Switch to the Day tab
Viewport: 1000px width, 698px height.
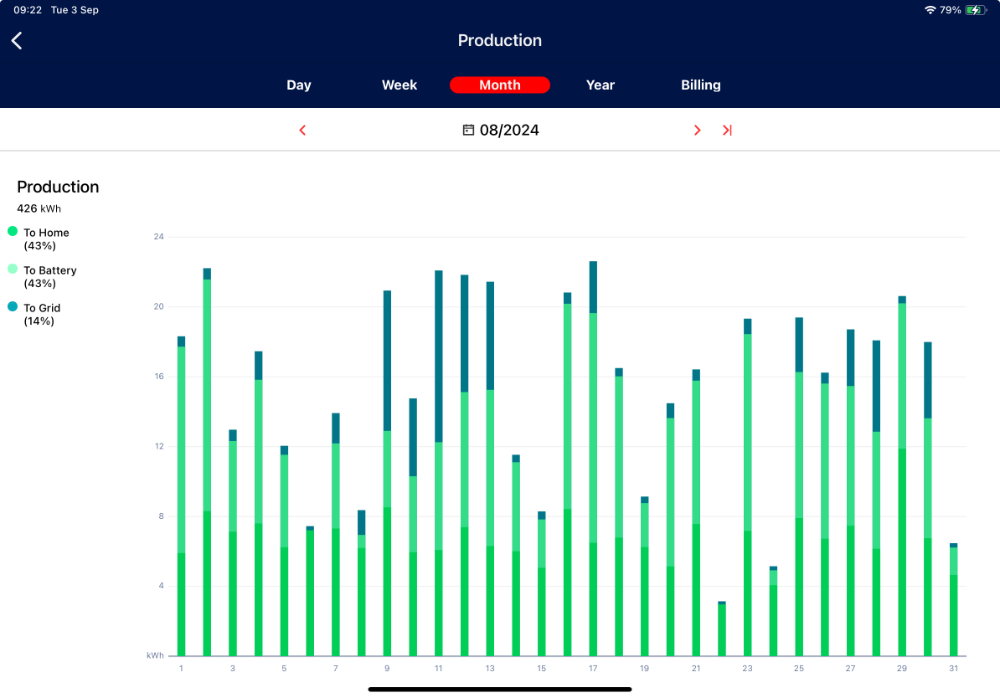299,85
